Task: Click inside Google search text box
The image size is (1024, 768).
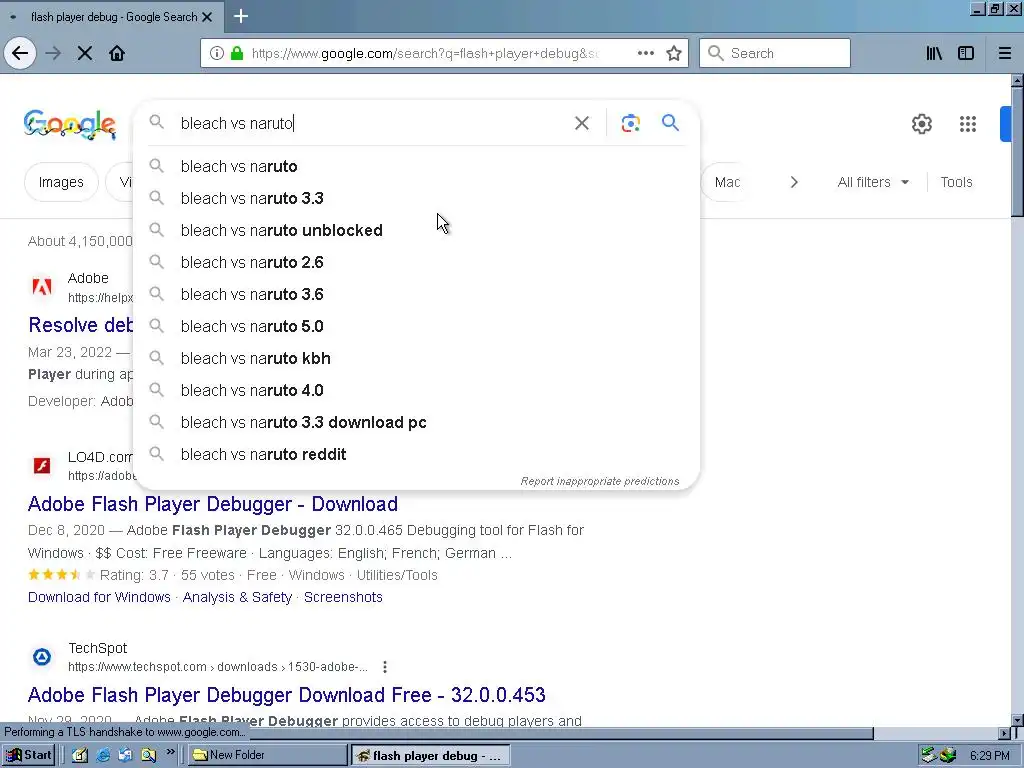Action: pyautogui.click(x=372, y=123)
